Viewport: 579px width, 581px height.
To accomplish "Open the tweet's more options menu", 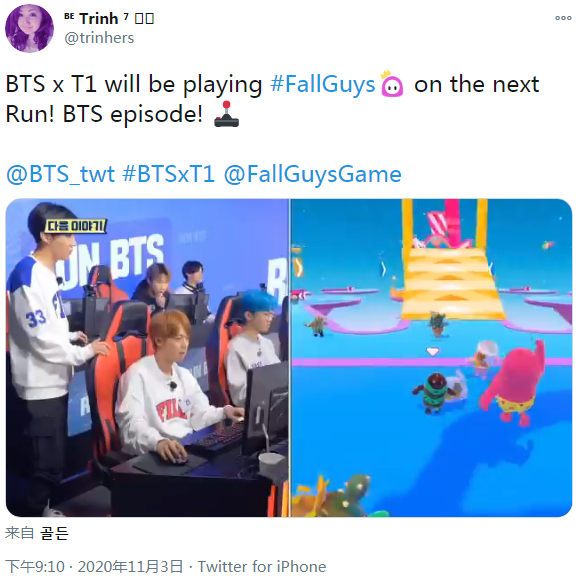I will [563, 18].
